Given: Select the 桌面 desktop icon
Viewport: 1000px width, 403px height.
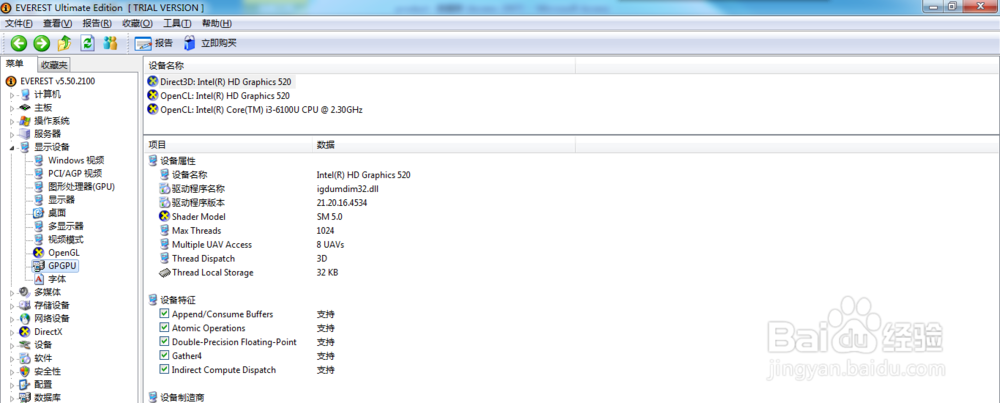Looking at the screenshot, I should coord(39,213).
